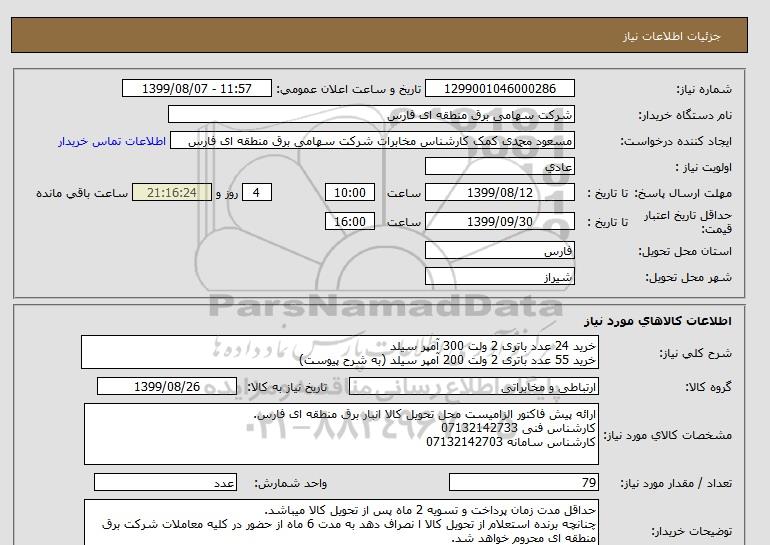Viewport: 770px width, 545px height.
Task: Click the label مشخصات کالای مورد نیاز
Action: (x=667, y=435)
